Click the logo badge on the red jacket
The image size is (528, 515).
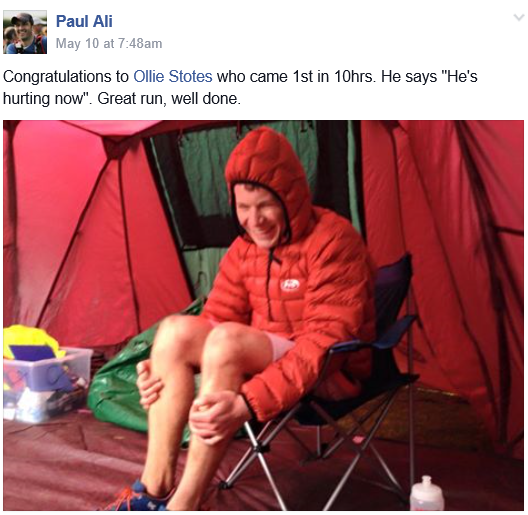(x=290, y=285)
